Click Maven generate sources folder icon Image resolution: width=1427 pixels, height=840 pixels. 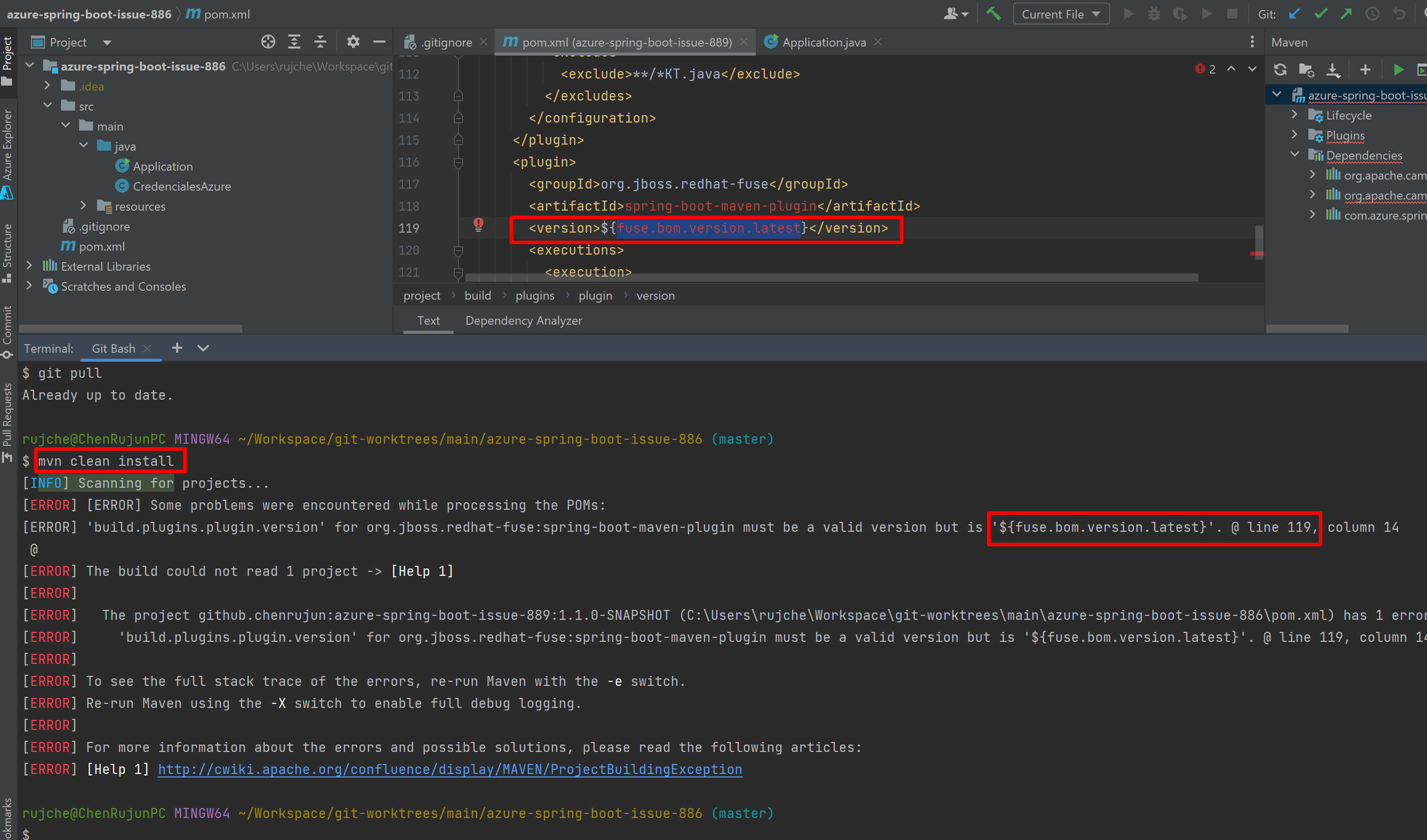click(1306, 70)
